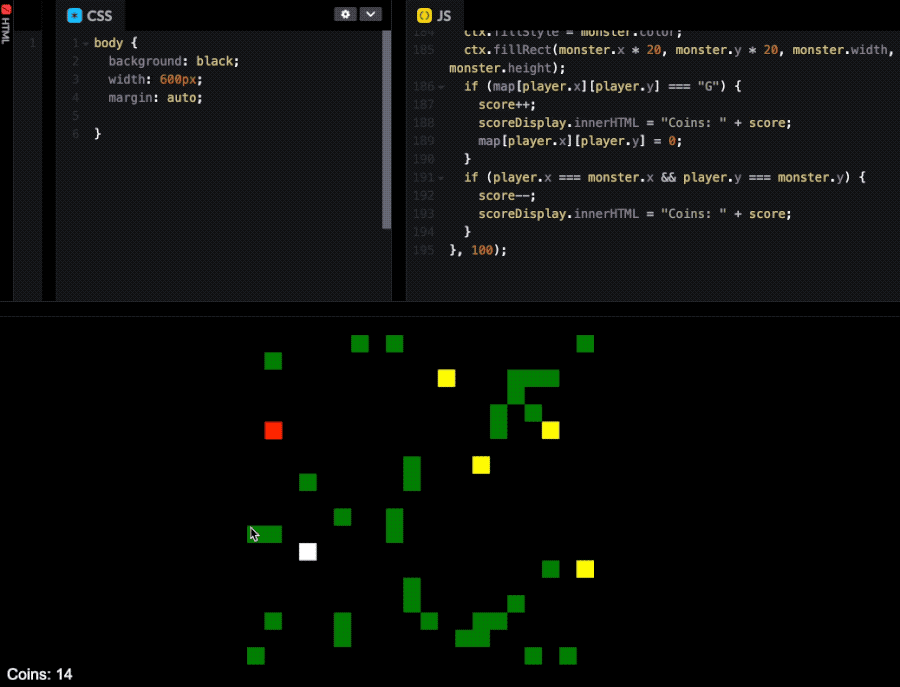Expand the CSS editor chevron dropdown menu
900x687 pixels.
coord(371,14)
